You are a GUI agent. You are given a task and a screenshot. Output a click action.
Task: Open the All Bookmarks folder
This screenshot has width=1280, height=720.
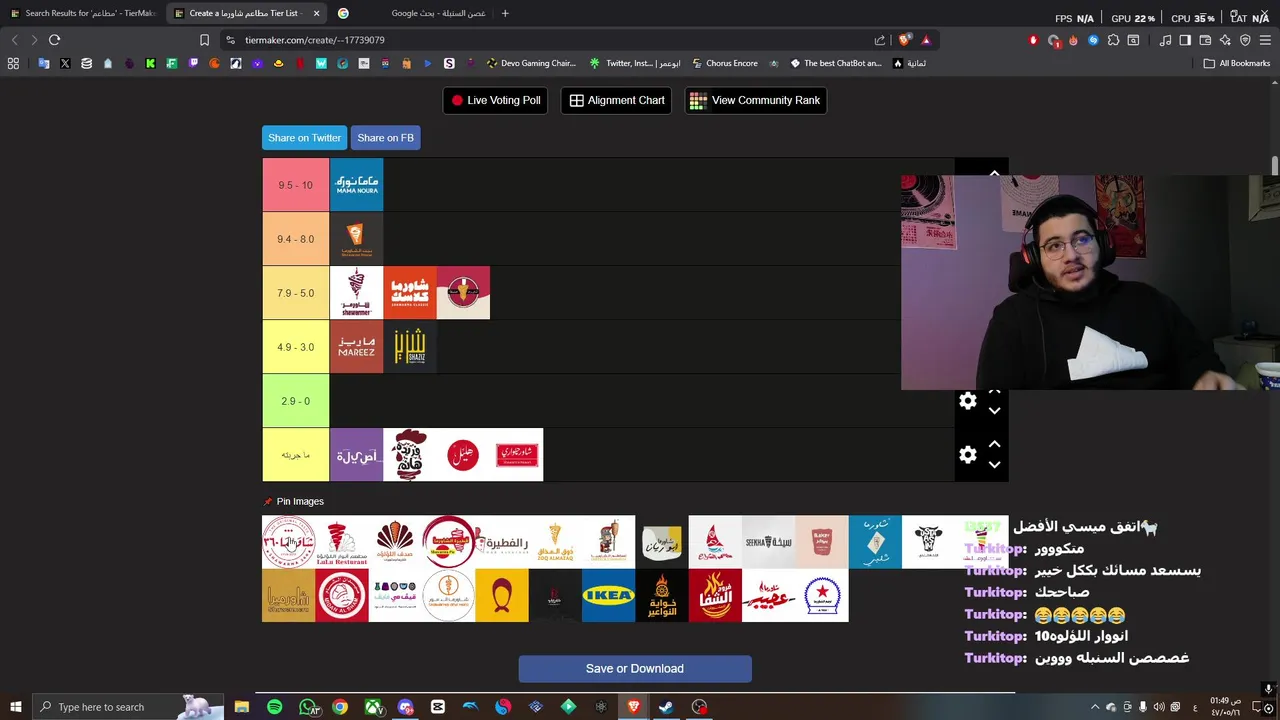1236,63
